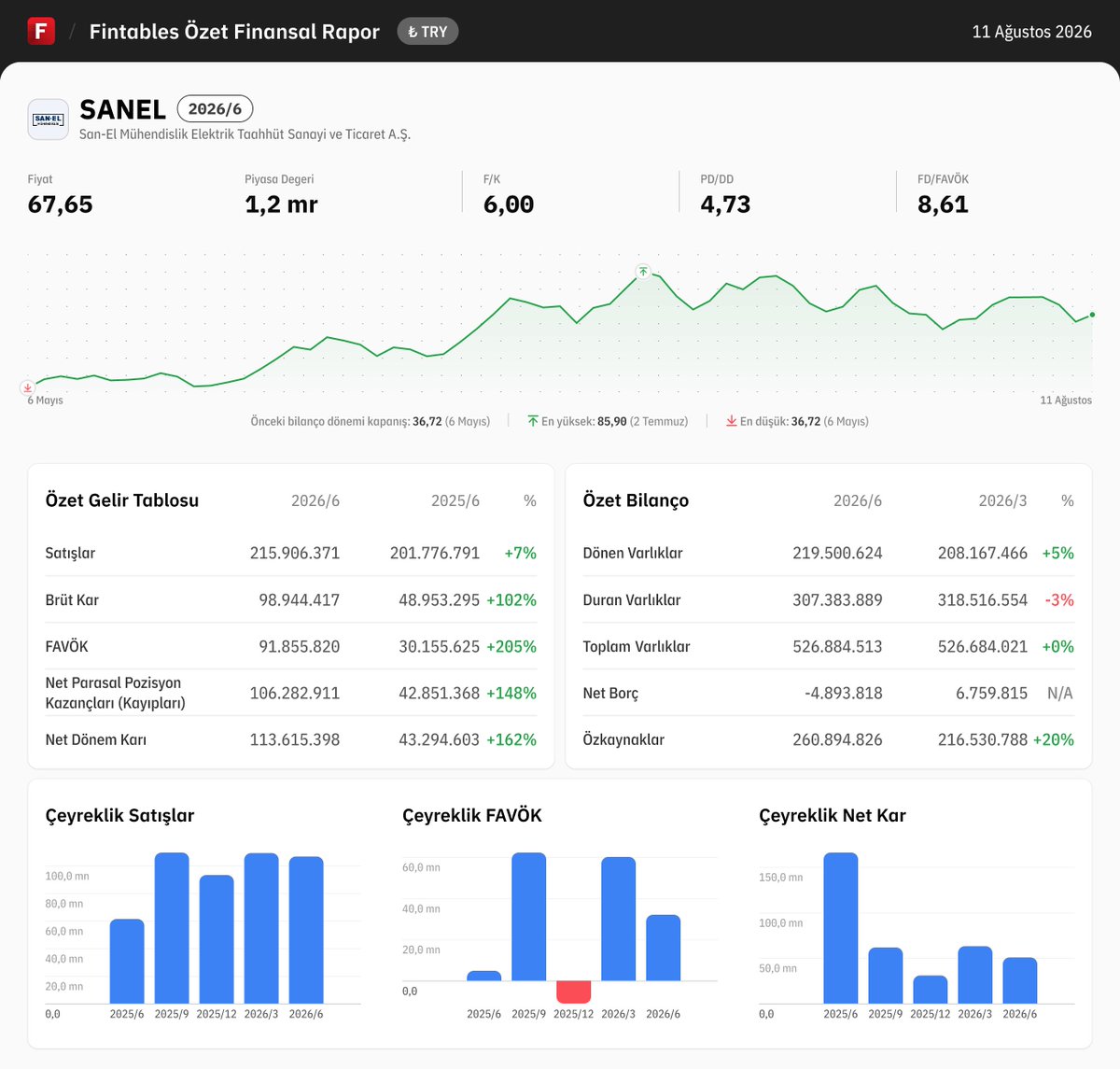Click the Brüt Kar change +102%

[x=511, y=599]
